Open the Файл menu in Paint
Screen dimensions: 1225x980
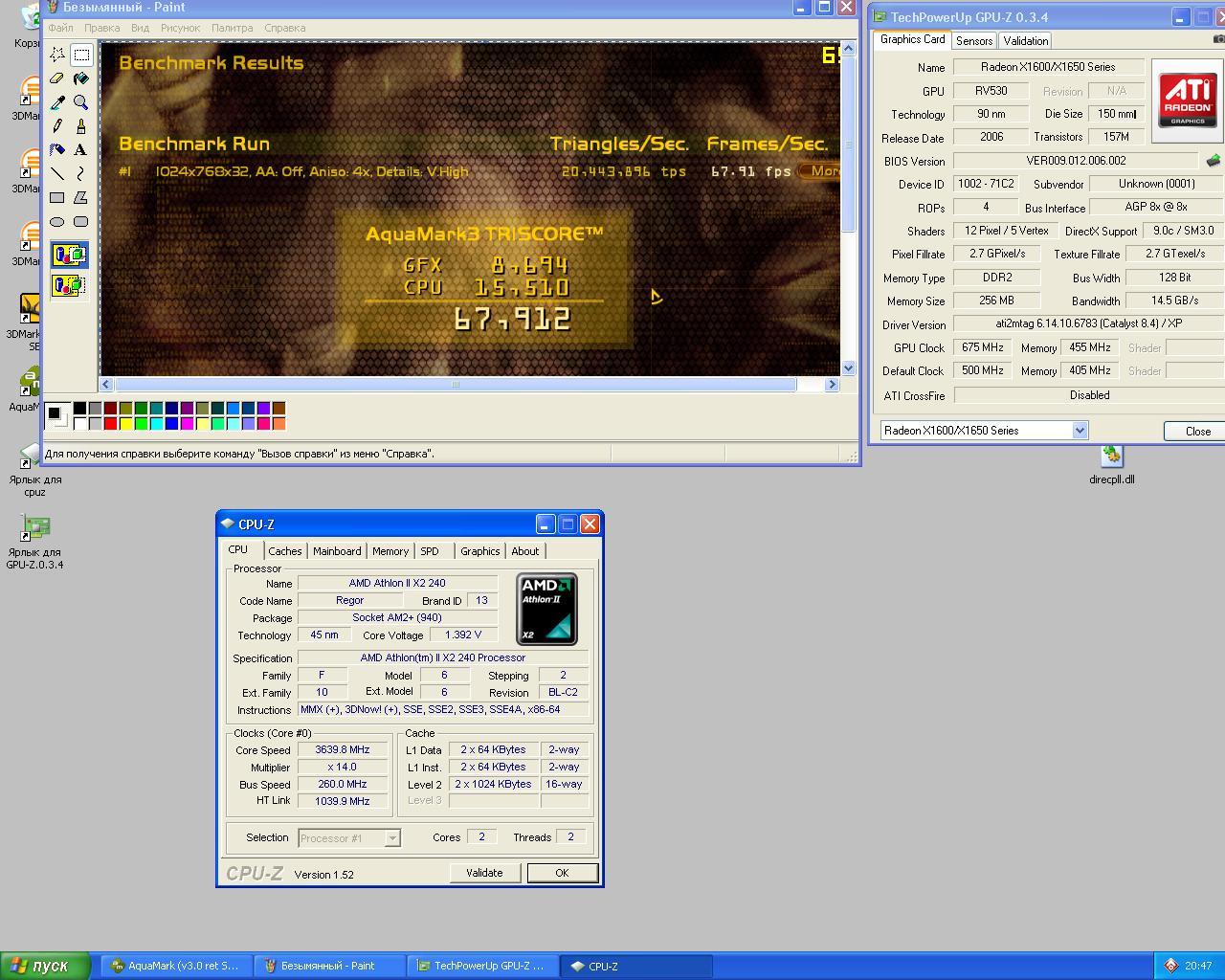point(60,28)
